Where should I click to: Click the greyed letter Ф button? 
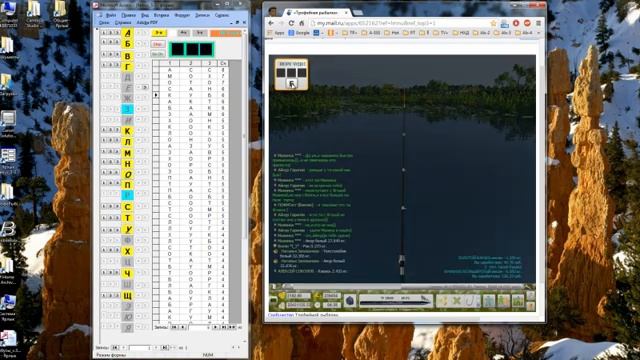tap(128, 240)
